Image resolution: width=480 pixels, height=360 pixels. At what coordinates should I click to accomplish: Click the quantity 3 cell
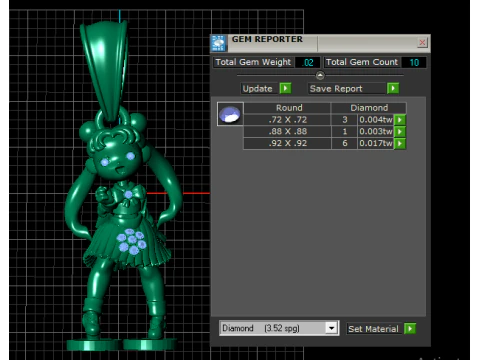pyautogui.click(x=345, y=120)
